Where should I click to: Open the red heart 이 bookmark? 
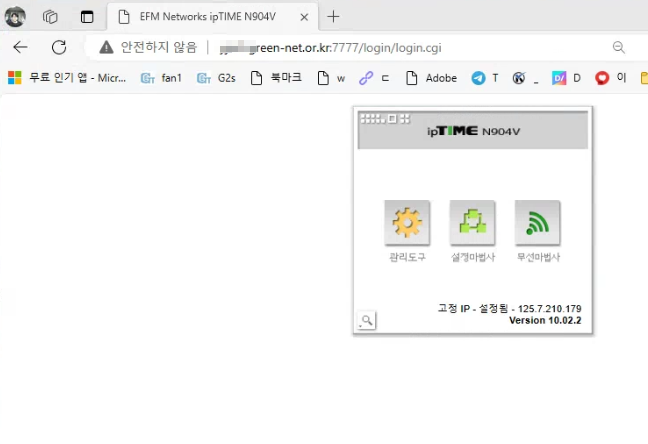point(610,78)
